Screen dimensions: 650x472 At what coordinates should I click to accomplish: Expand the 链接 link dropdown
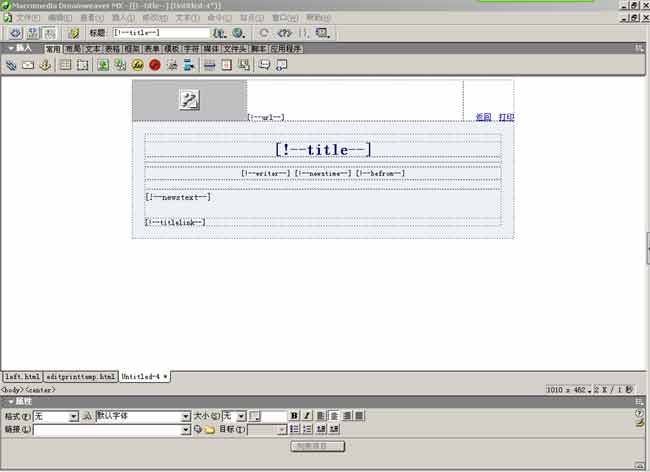(185, 430)
